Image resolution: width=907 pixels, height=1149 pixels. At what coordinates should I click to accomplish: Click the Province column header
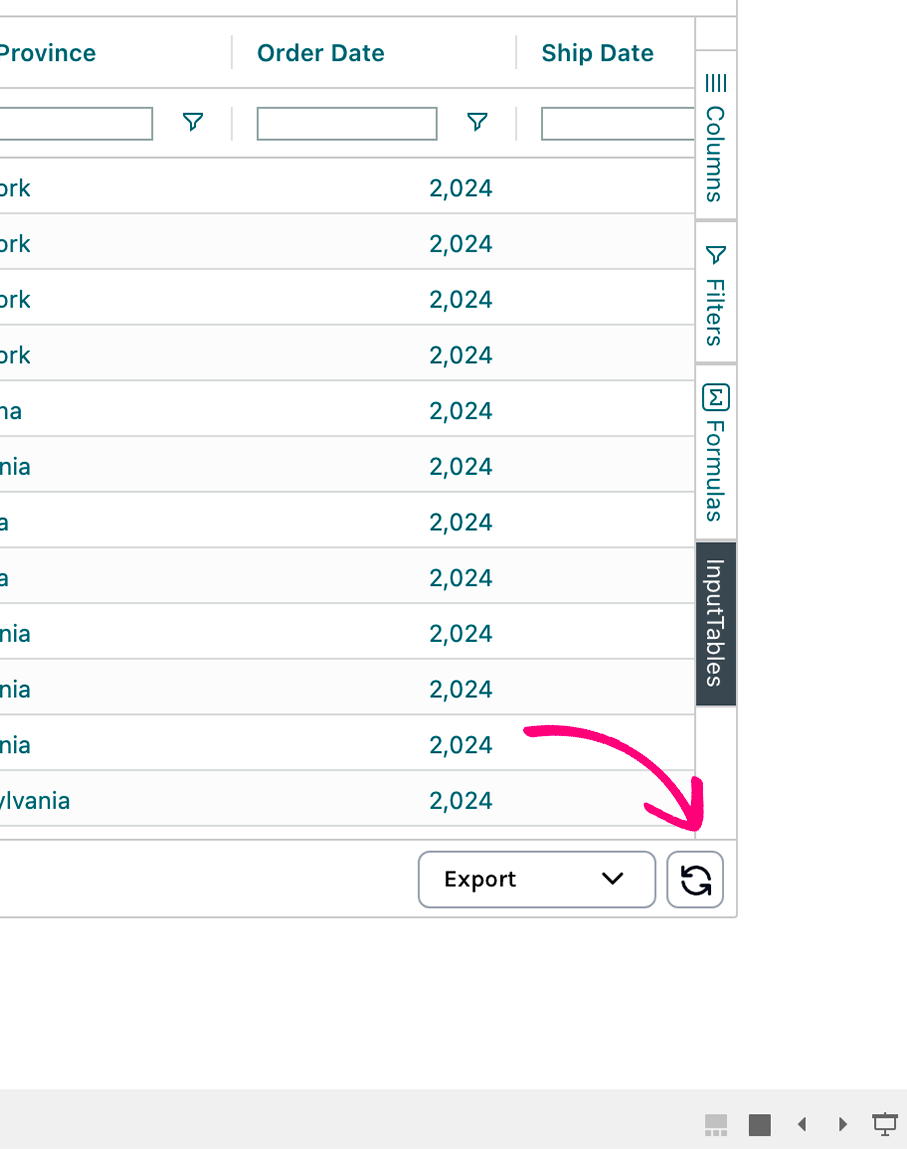coord(48,53)
